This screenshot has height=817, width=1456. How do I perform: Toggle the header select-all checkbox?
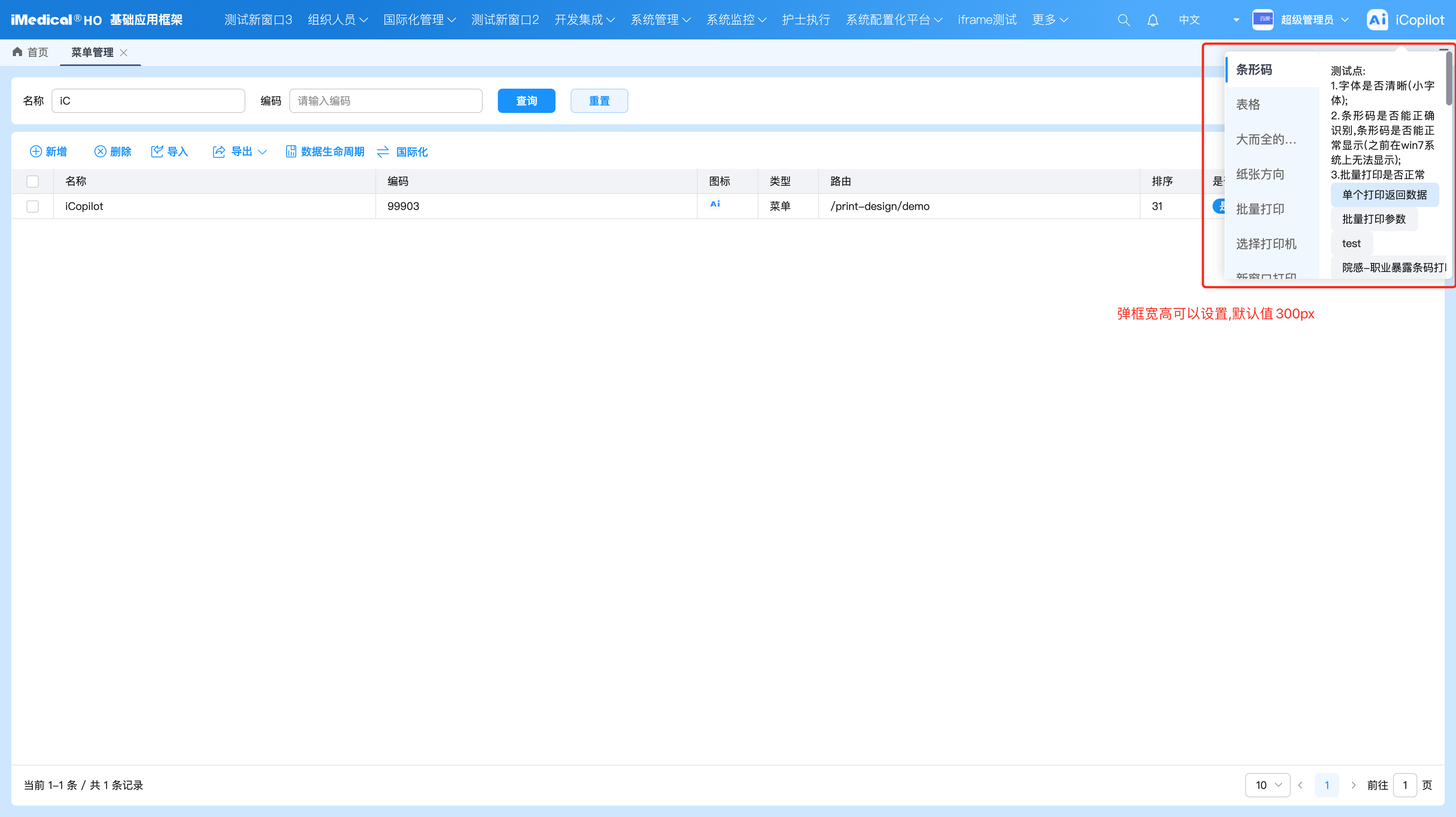point(33,182)
